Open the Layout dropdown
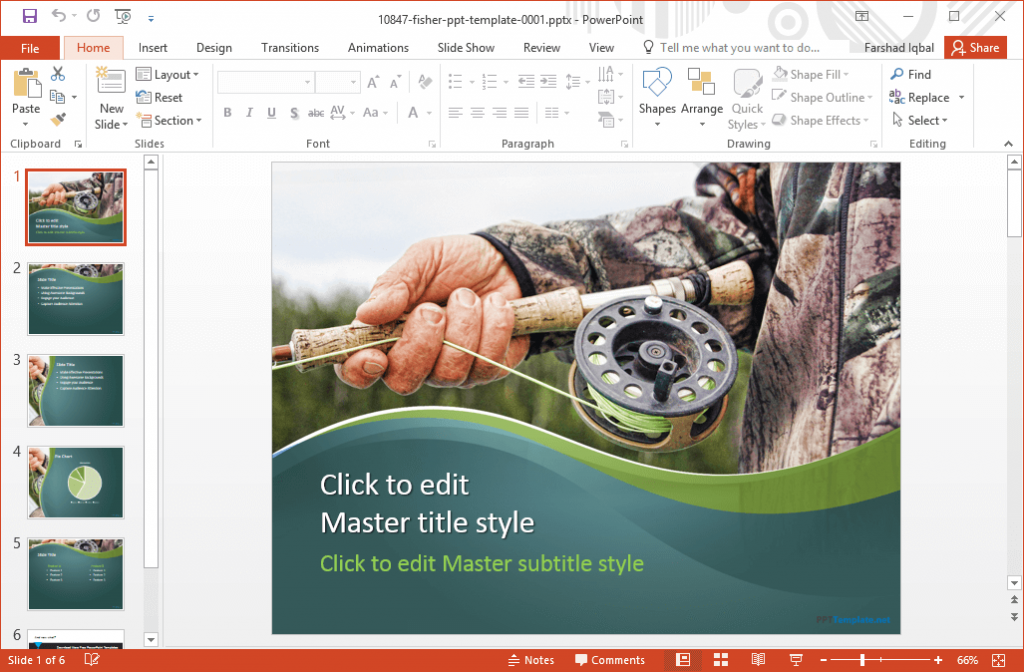Image resolution: width=1024 pixels, height=672 pixels. [x=169, y=74]
